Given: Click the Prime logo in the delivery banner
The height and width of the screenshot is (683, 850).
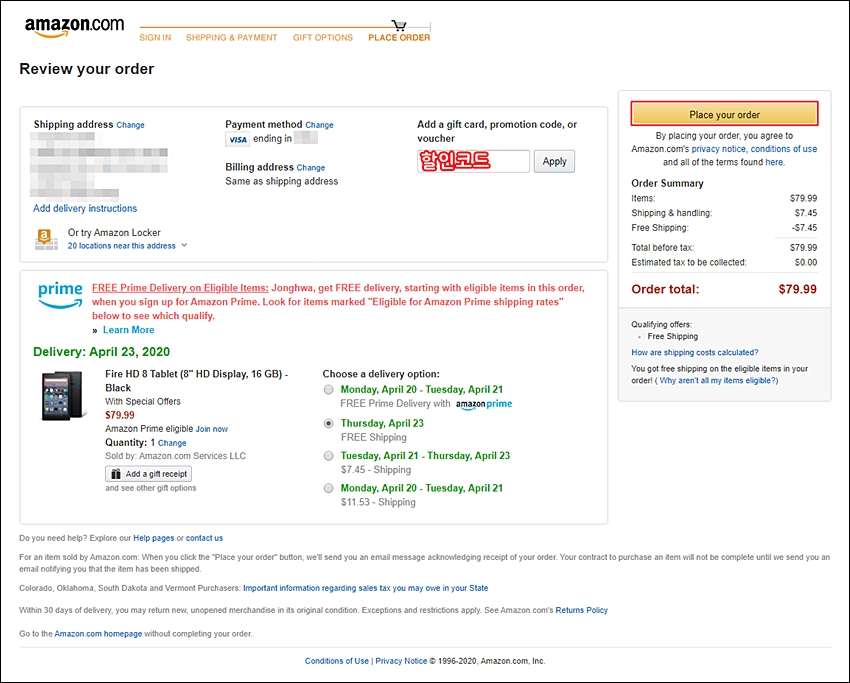Looking at the screenshot, I should (60, 295).
